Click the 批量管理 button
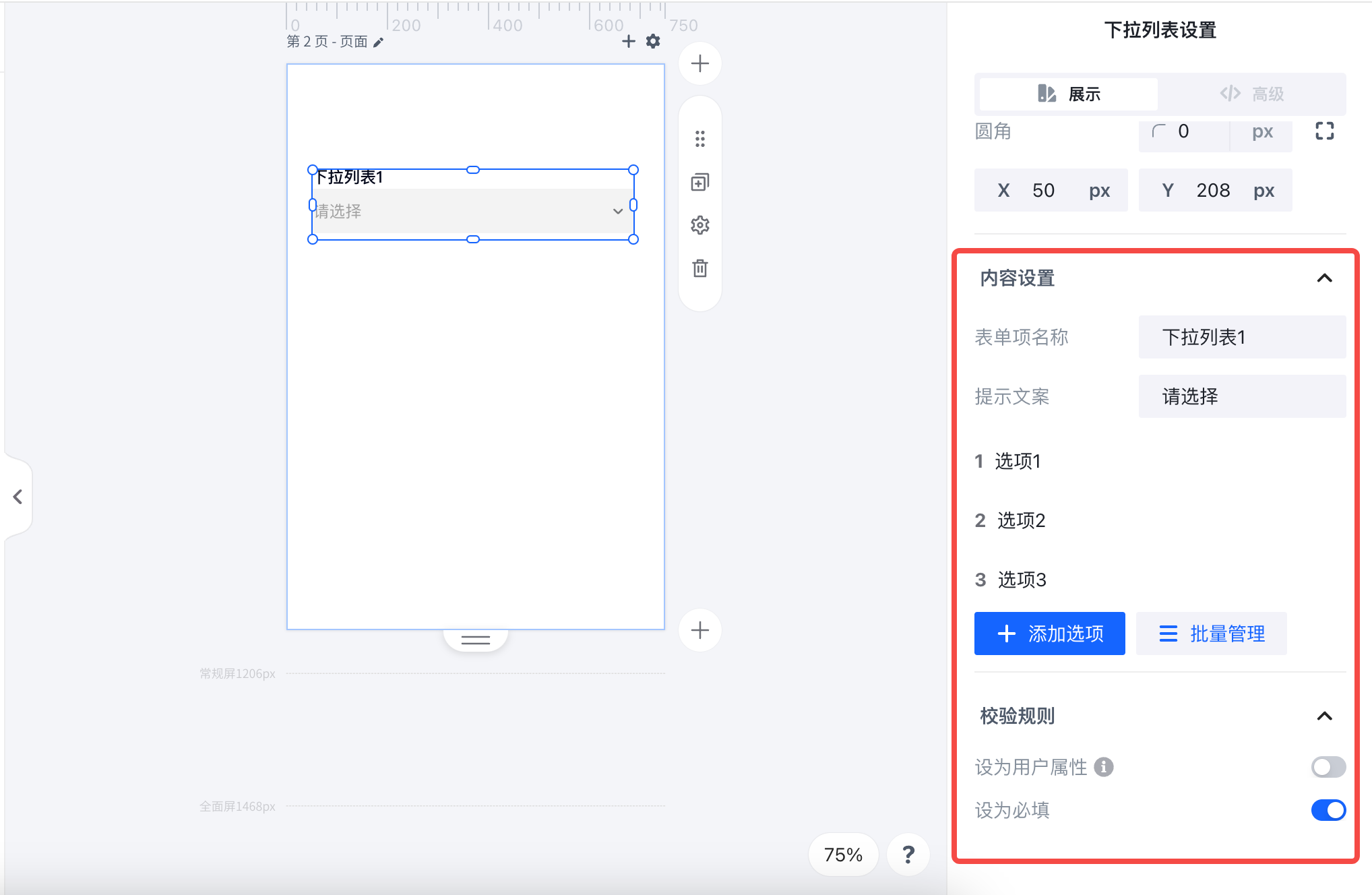1372x895 pixels. [1211, 634]
